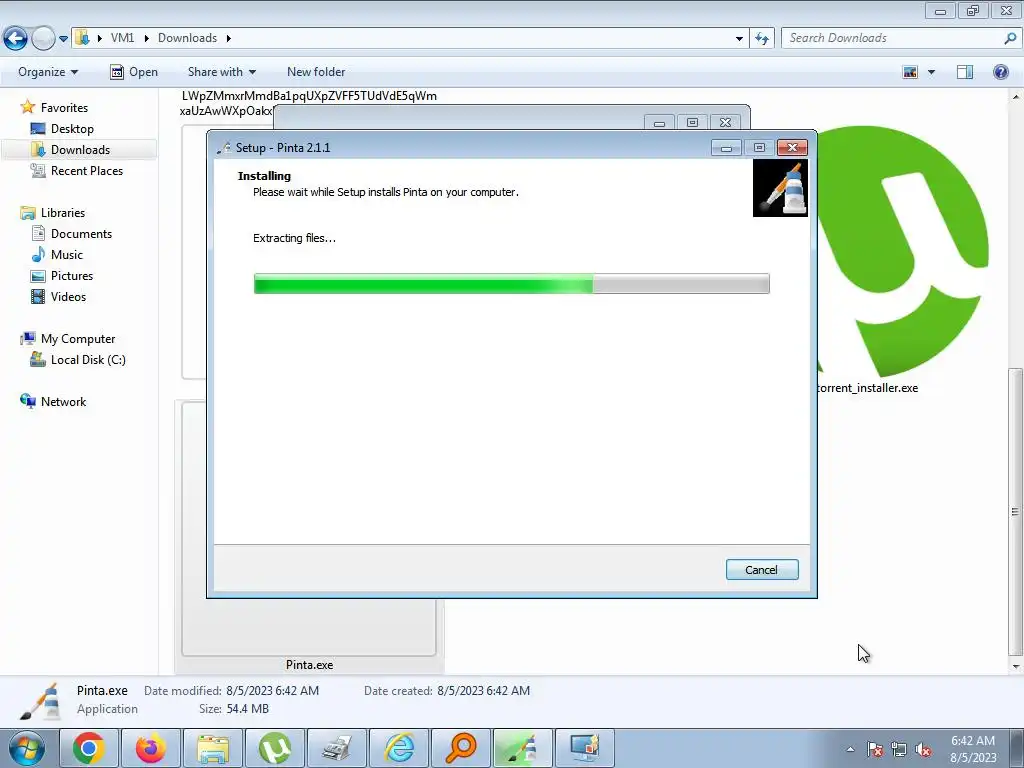Open the view options dropdown arrow
The height and width of the screenshot is (768, 1024).
point(931,72)
